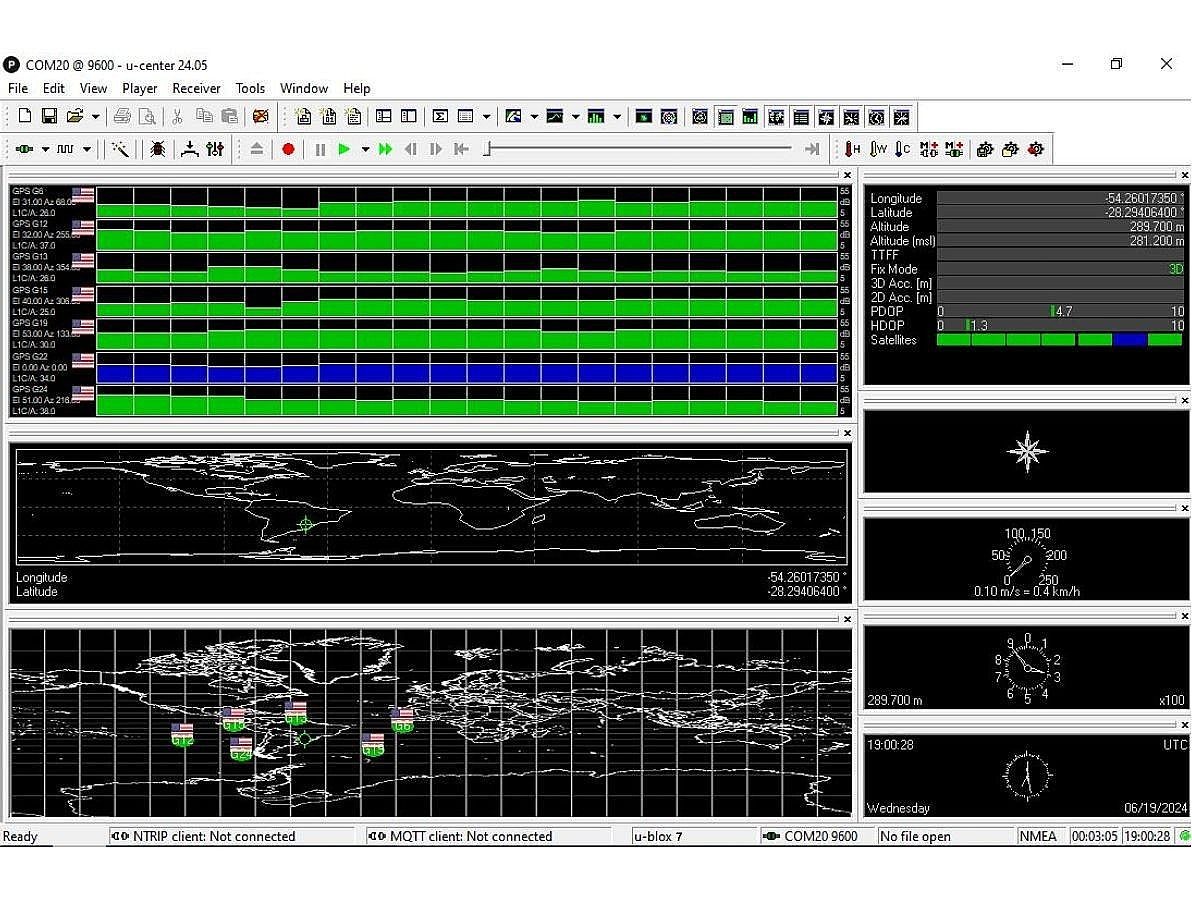
Task: Trigger Warmstart with the thermometer W icon
Action: click(878, 149)
